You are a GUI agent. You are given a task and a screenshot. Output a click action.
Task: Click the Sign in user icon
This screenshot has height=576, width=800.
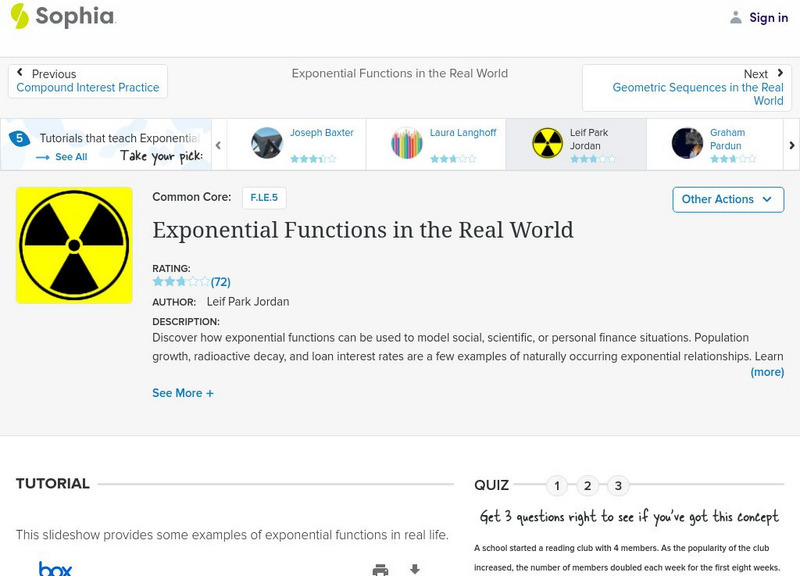tap(736, 18)
